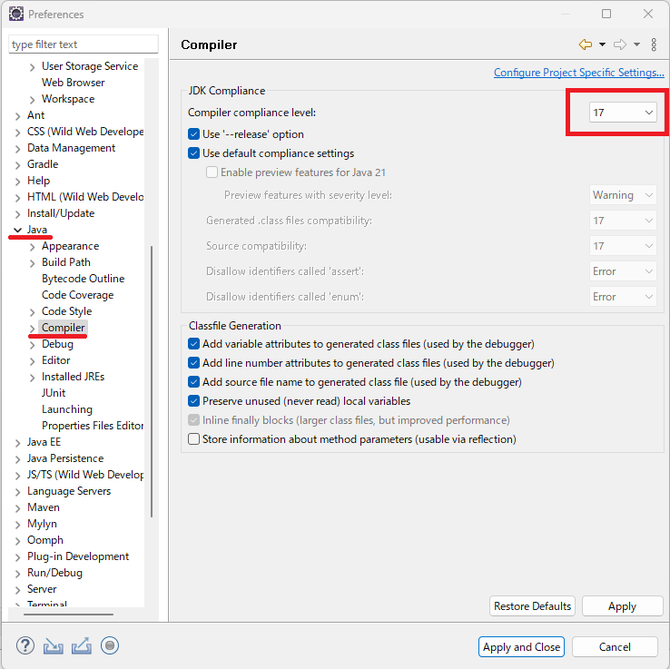Click the type filter text field
The image size is (670, 669).
pyautogui.click(x=83, y=44)
